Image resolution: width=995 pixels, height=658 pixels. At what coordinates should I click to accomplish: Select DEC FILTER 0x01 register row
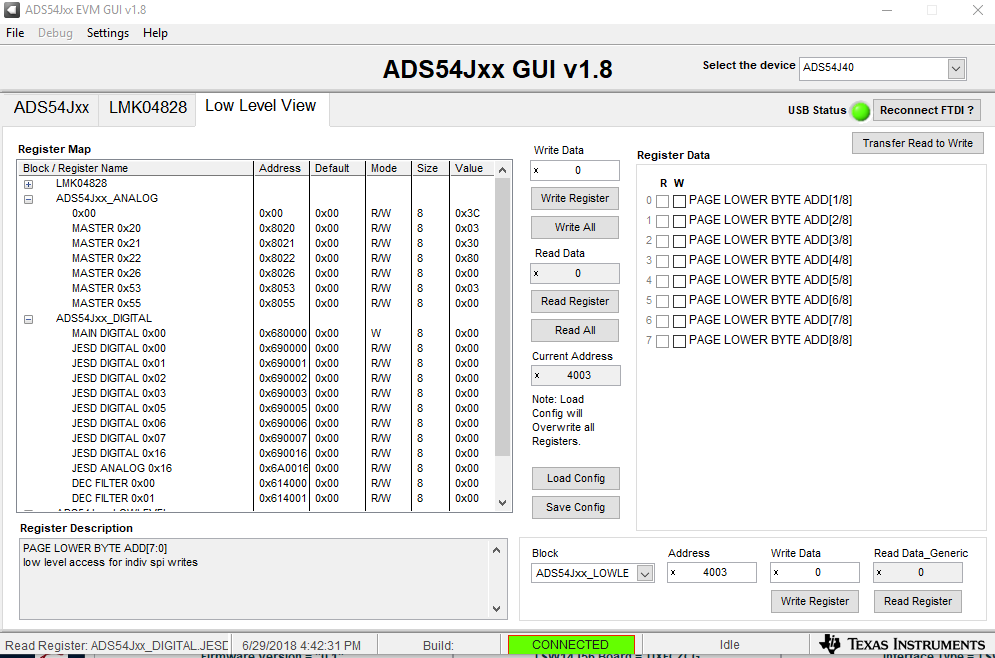tap(256, 499)
